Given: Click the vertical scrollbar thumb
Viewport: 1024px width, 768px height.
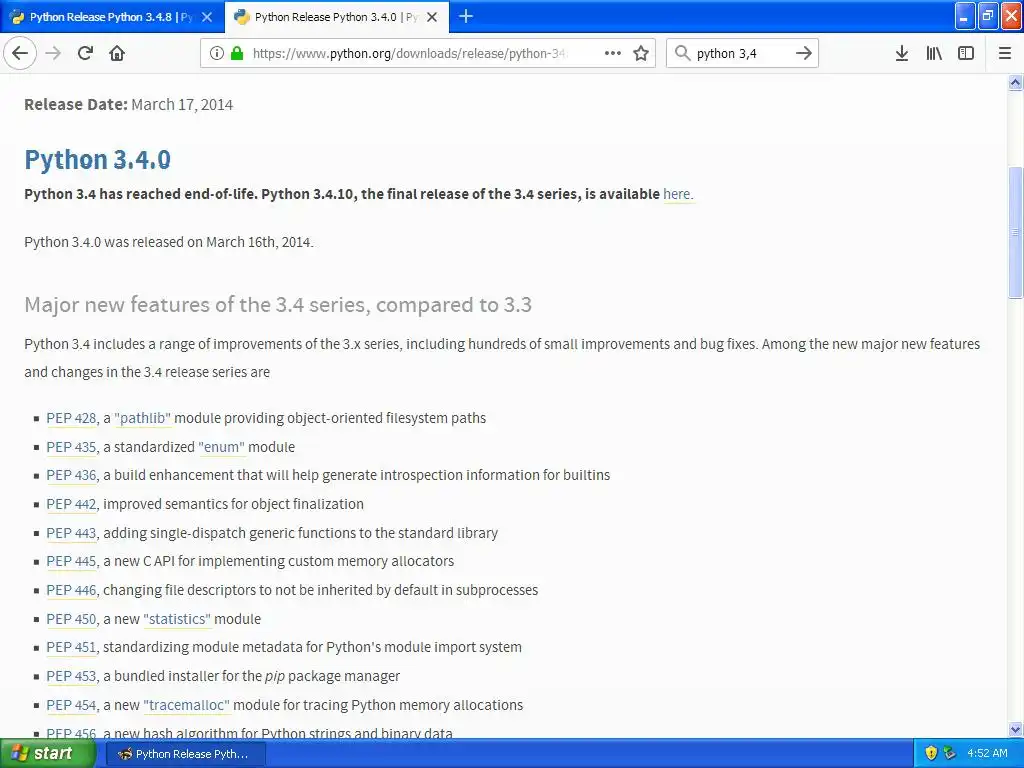Looking at the screenshot, I should pos(1015,232).
